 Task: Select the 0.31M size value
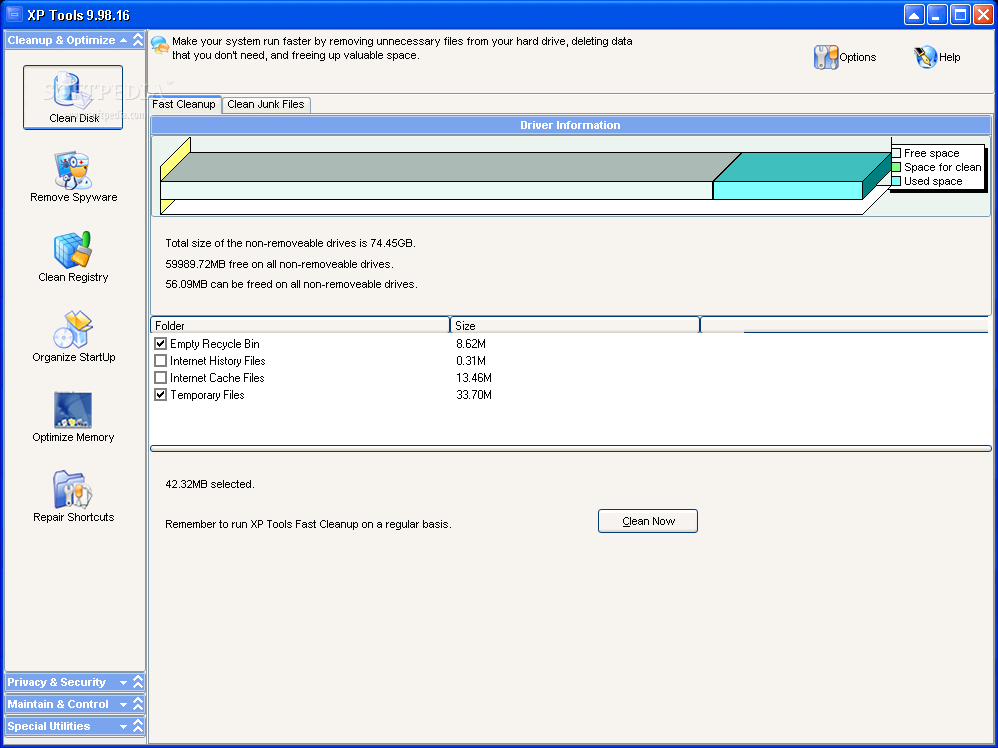pos(471,361)
